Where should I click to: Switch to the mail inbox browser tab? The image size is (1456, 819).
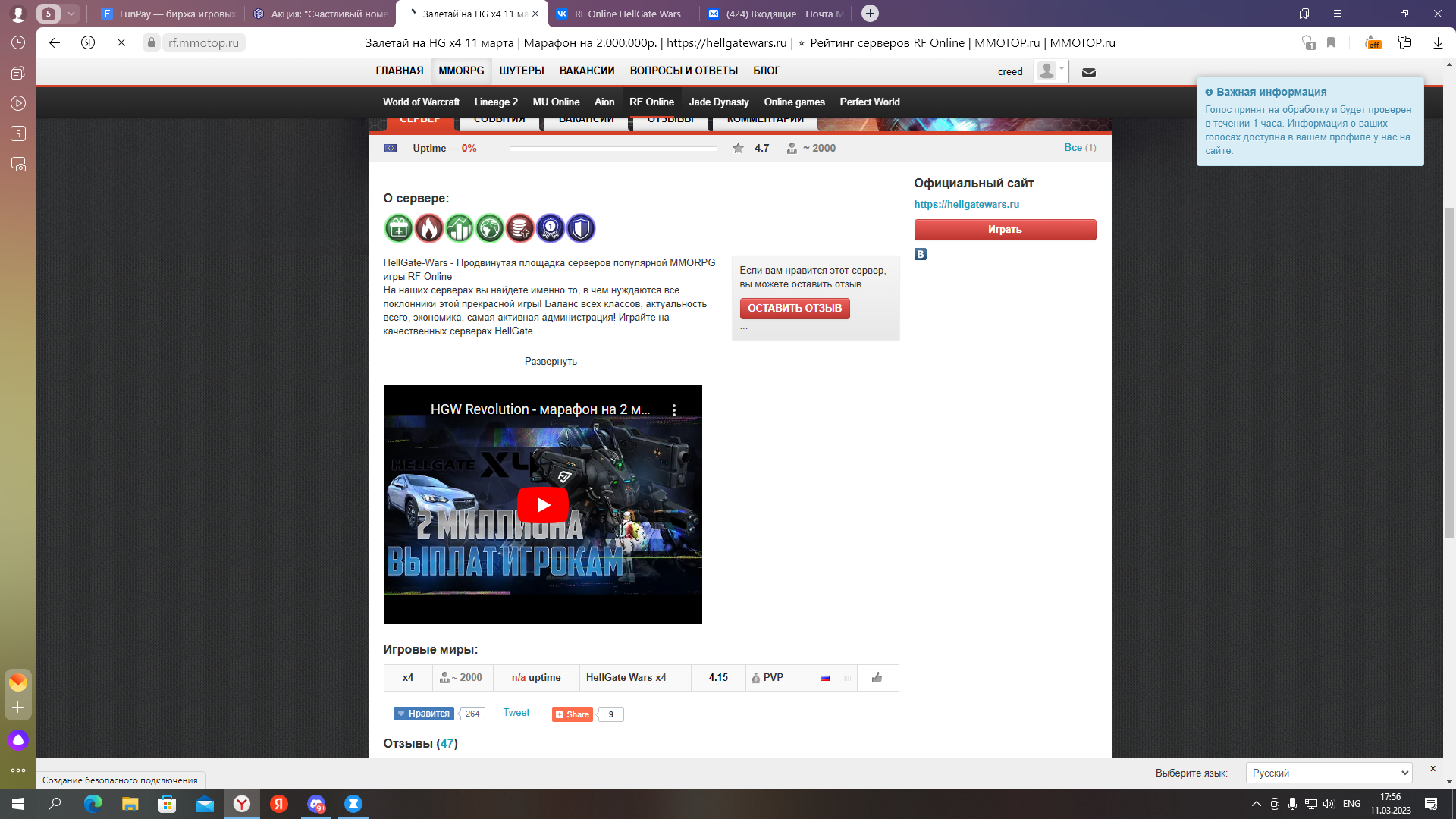[x=775, y=14]
